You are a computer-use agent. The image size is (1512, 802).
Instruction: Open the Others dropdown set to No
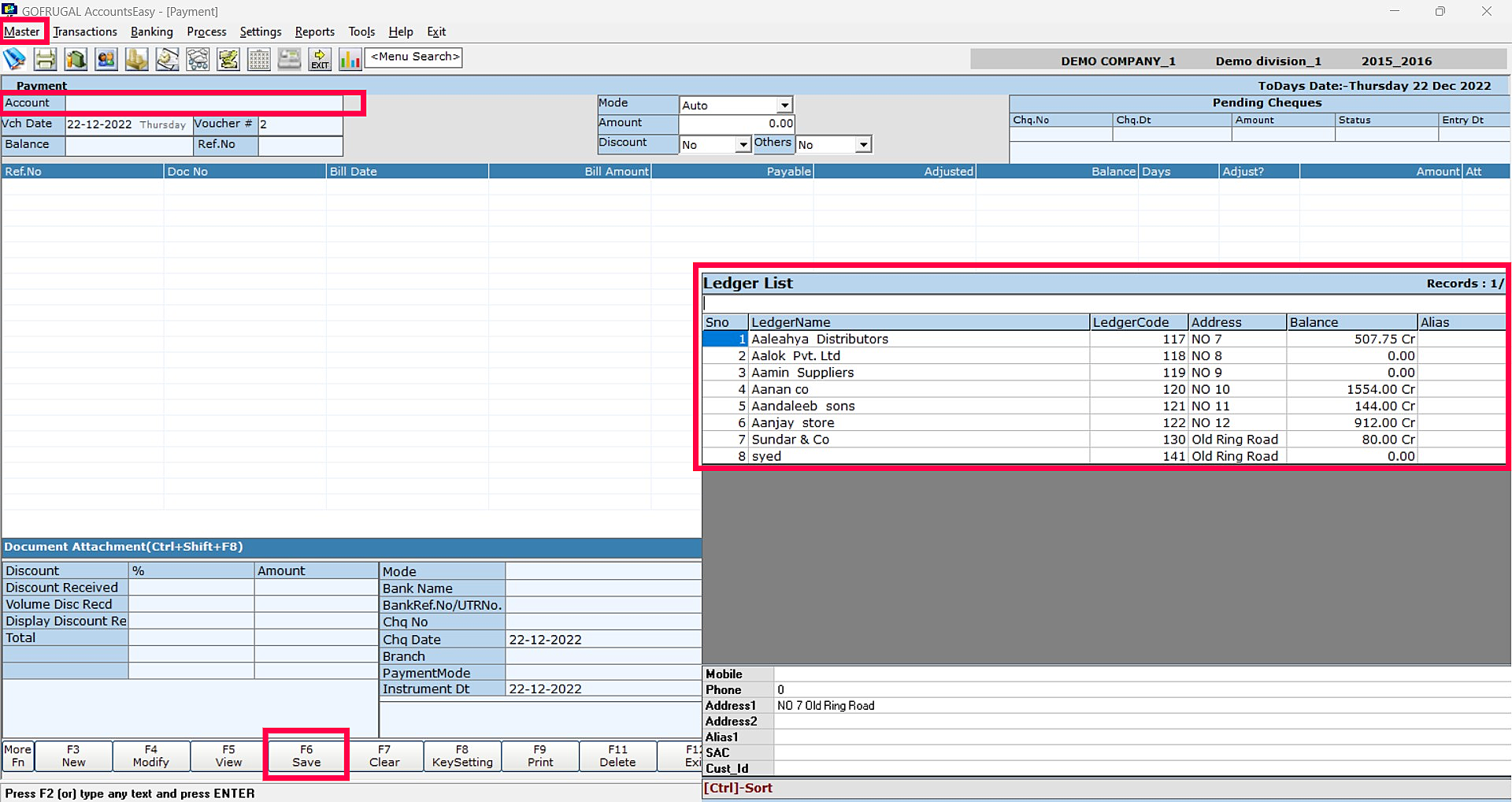point(863,145)
